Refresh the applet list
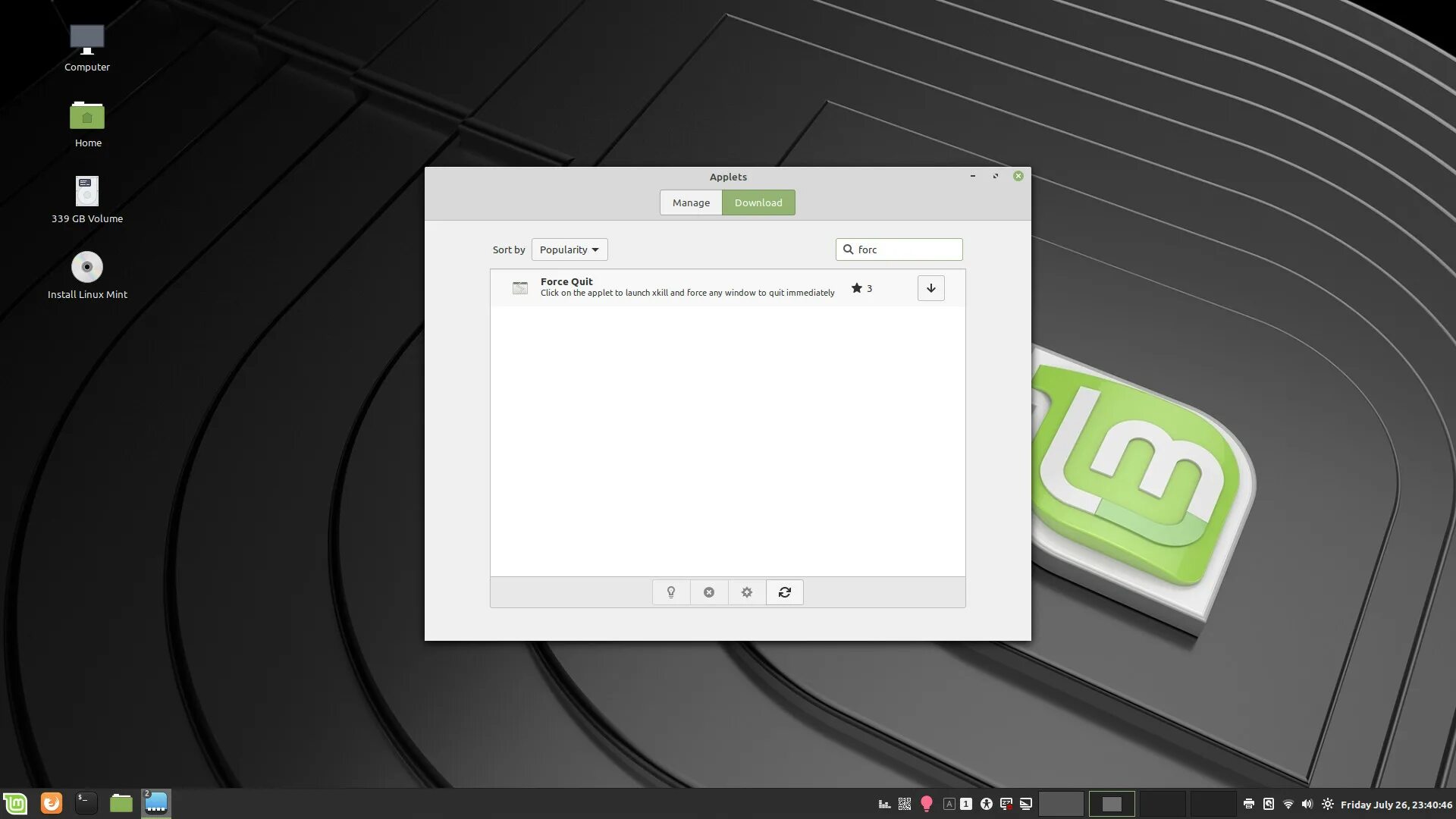 (785, 592)
